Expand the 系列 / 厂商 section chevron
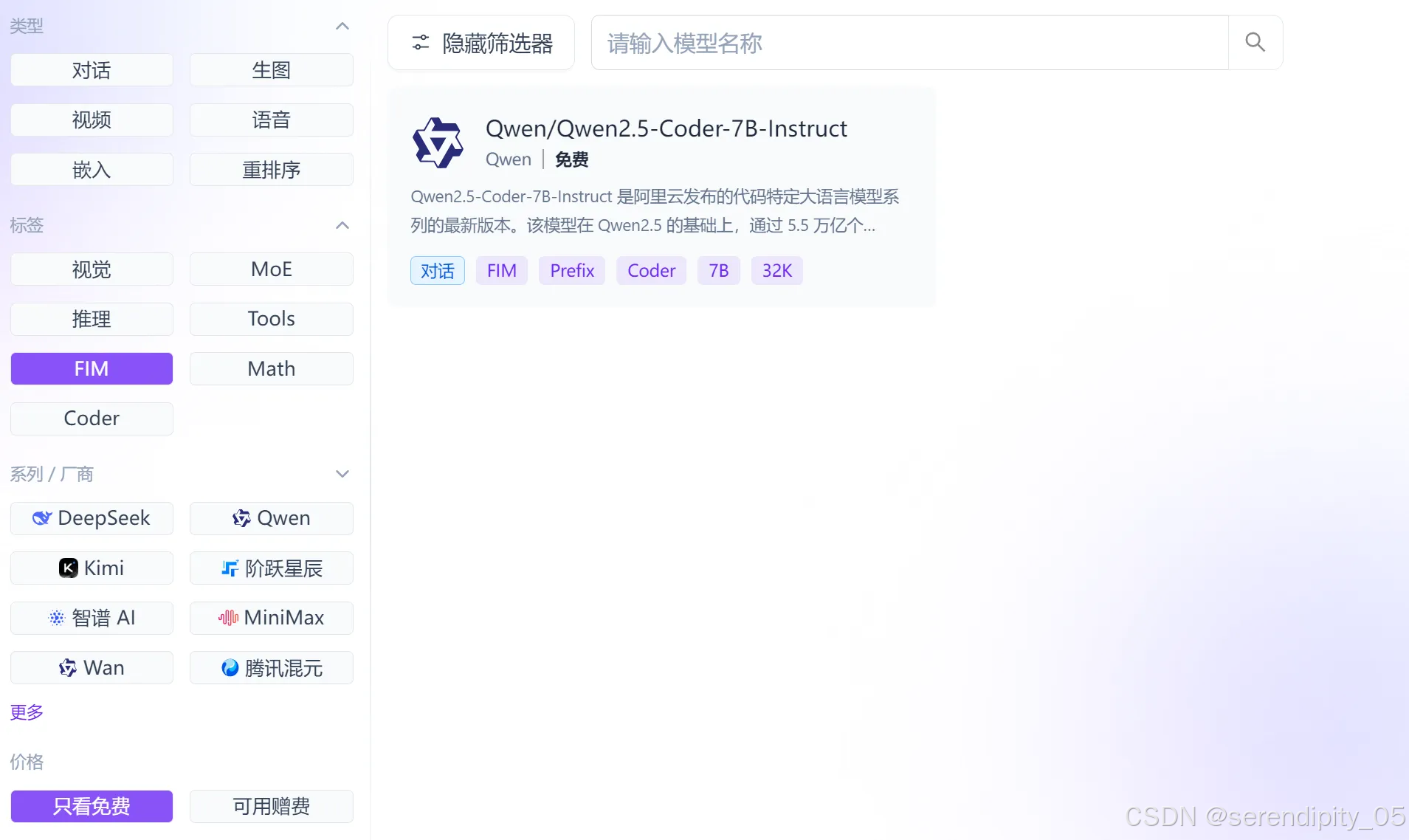 pyautogui.click(x=342, y=474)
